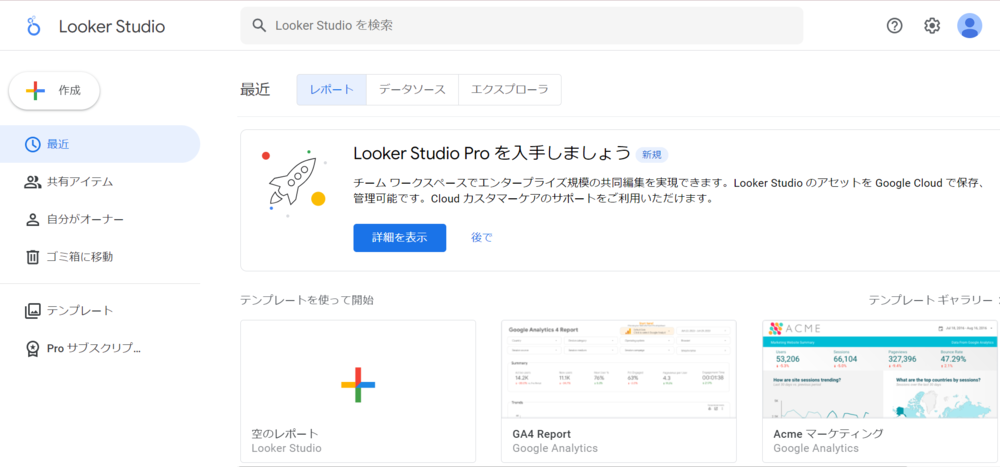This screenshot has width=1000, height=467.
Task: Click the badge icon beside Pro サブスクリプ…
Action: 32,348
